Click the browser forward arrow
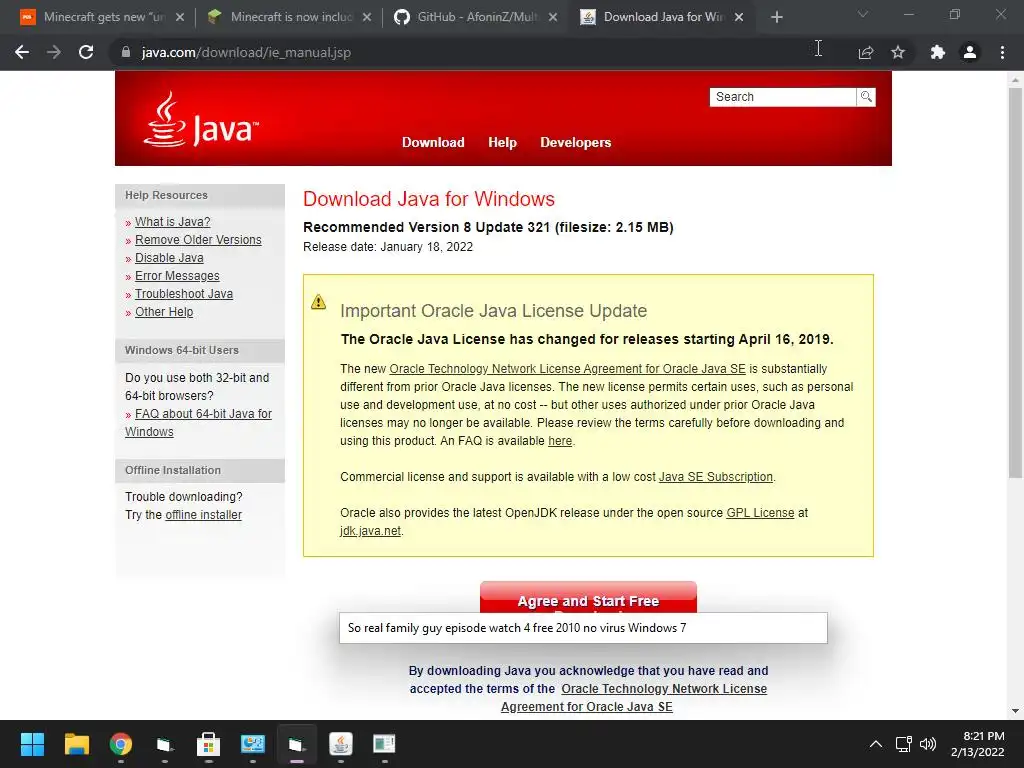The width and height of the screenshot is (1024, 768). (54, 52)
